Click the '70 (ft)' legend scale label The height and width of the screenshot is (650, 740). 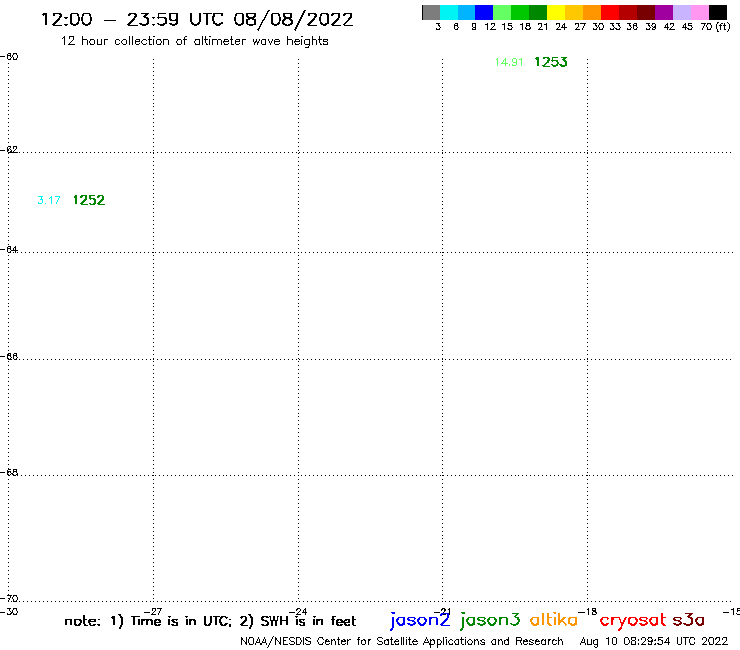715,27
